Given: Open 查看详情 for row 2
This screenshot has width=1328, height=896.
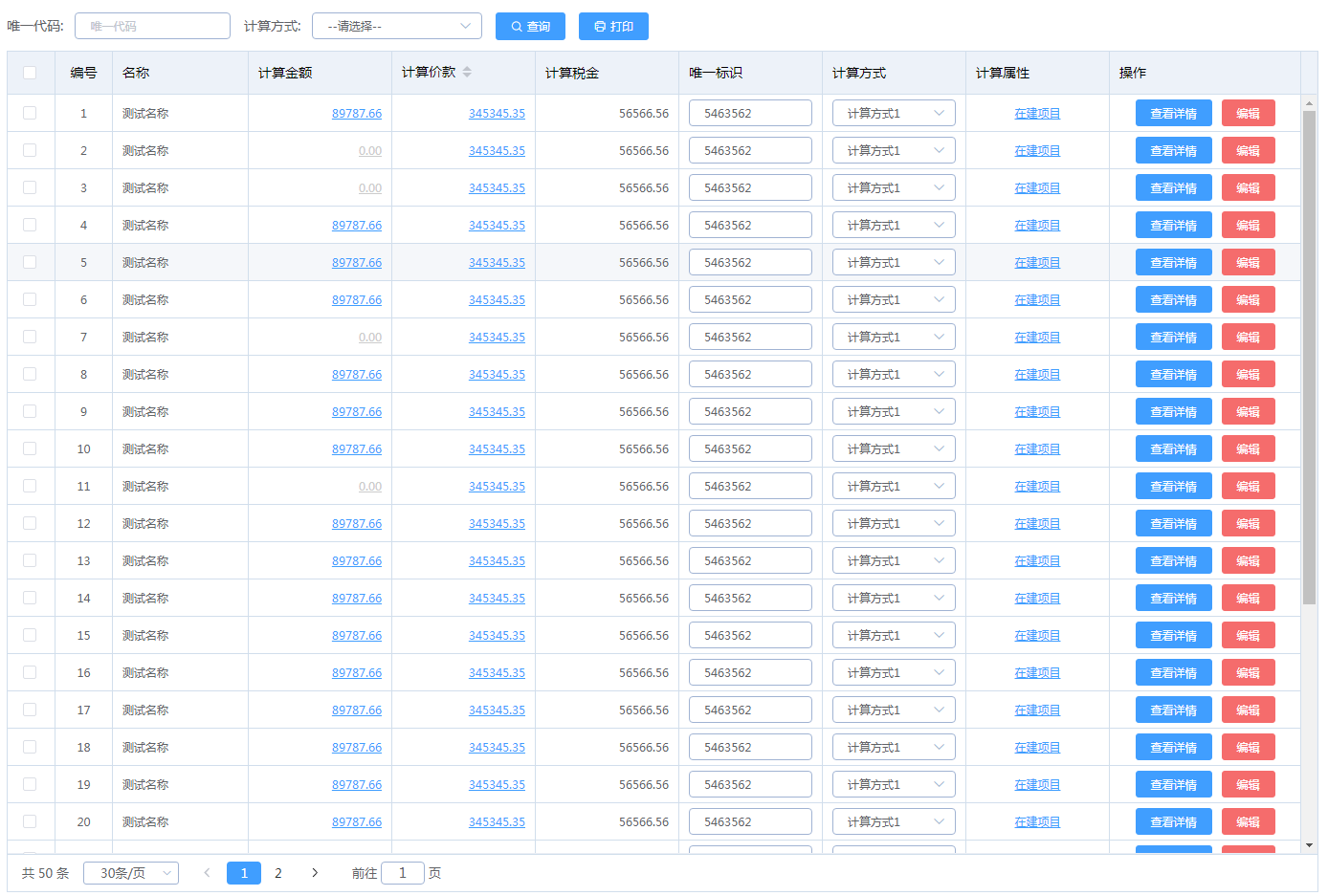Looking at the screenshot, I should 1174,150.
